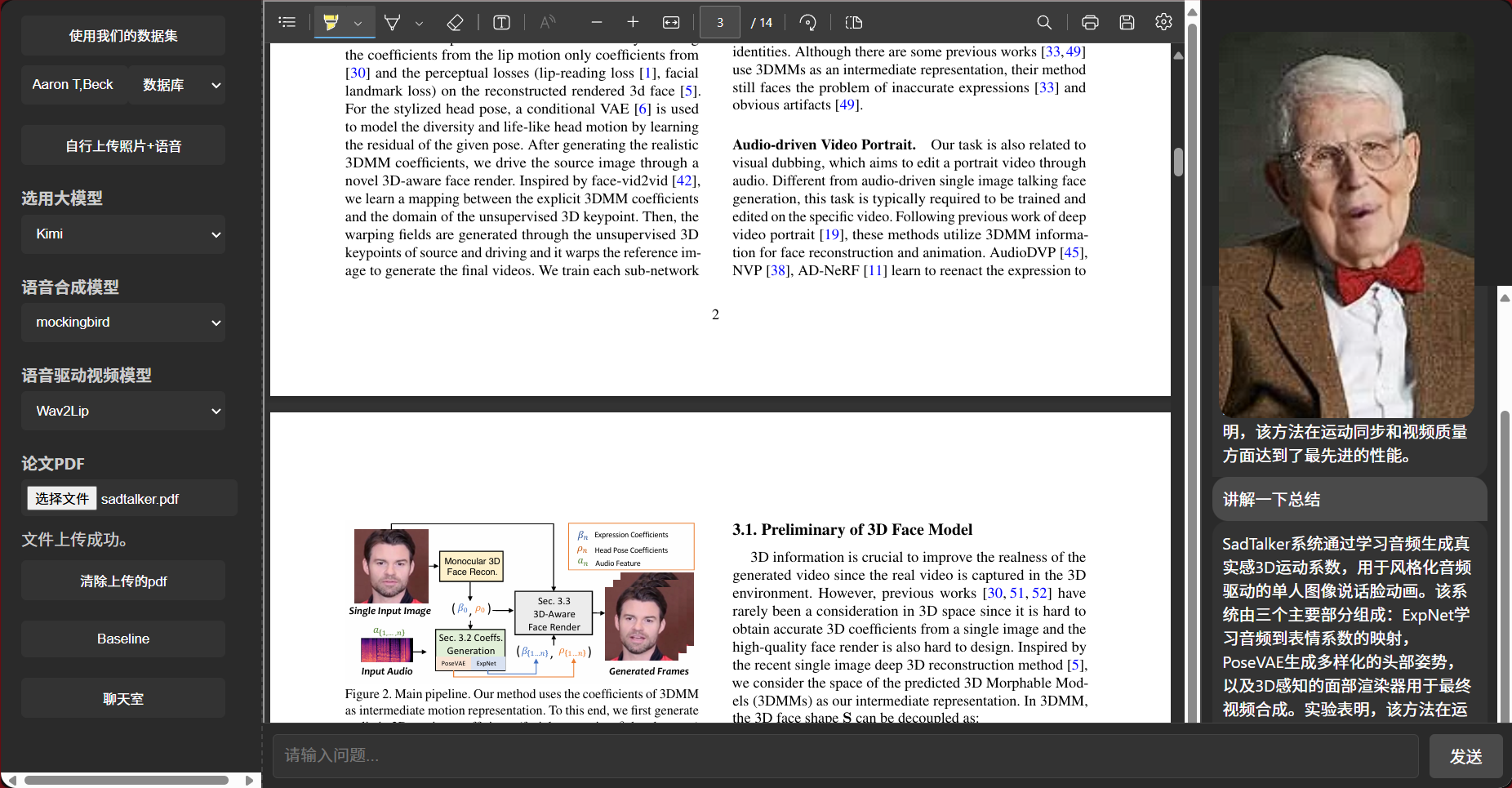
Task: Click the / 14 total pages label
Action: point(762,23)
